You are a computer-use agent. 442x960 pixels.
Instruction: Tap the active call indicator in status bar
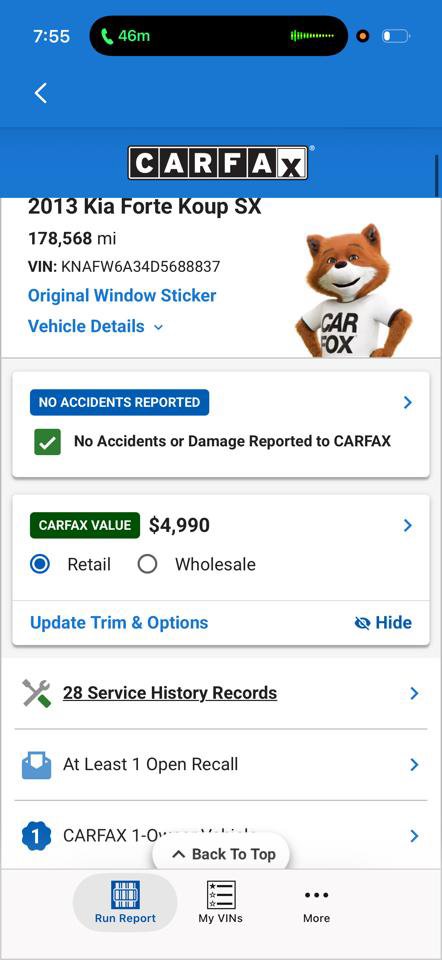pyautogui.click(x=125, y=36)
